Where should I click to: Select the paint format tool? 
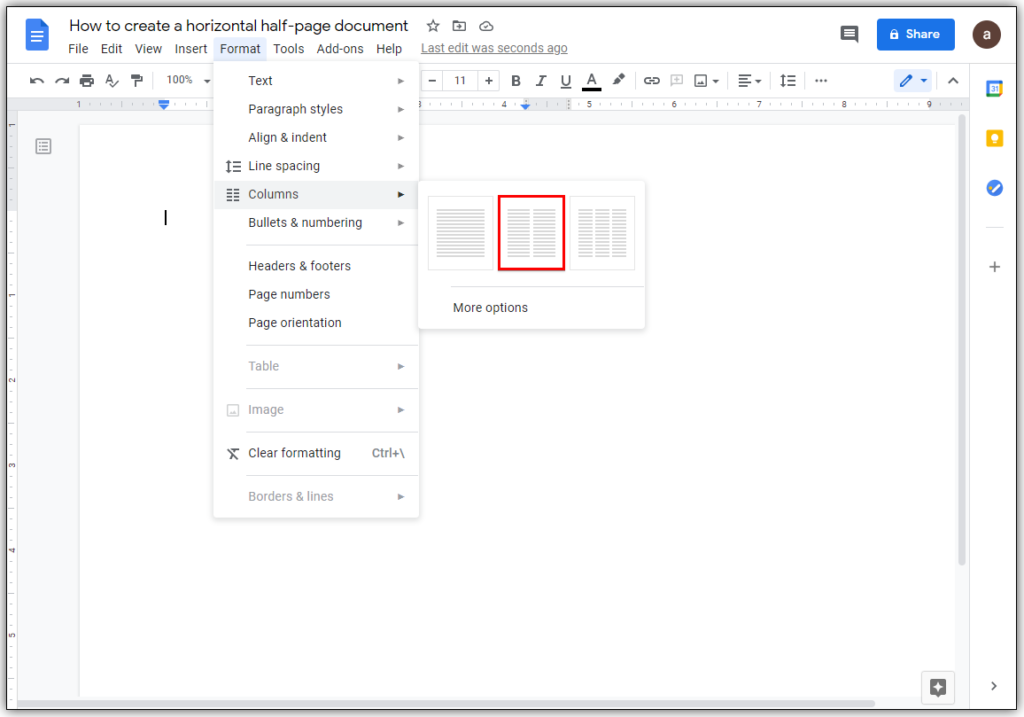click(x=136, y=80)
